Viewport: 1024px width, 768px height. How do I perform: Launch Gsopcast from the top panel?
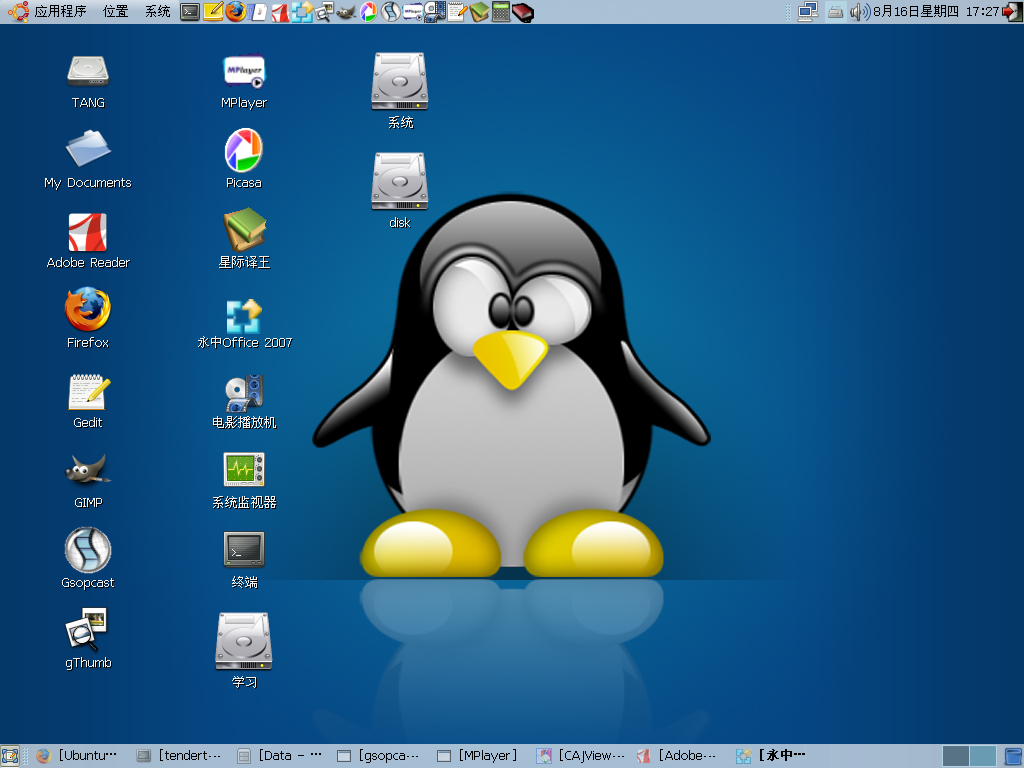coord(391,12)
